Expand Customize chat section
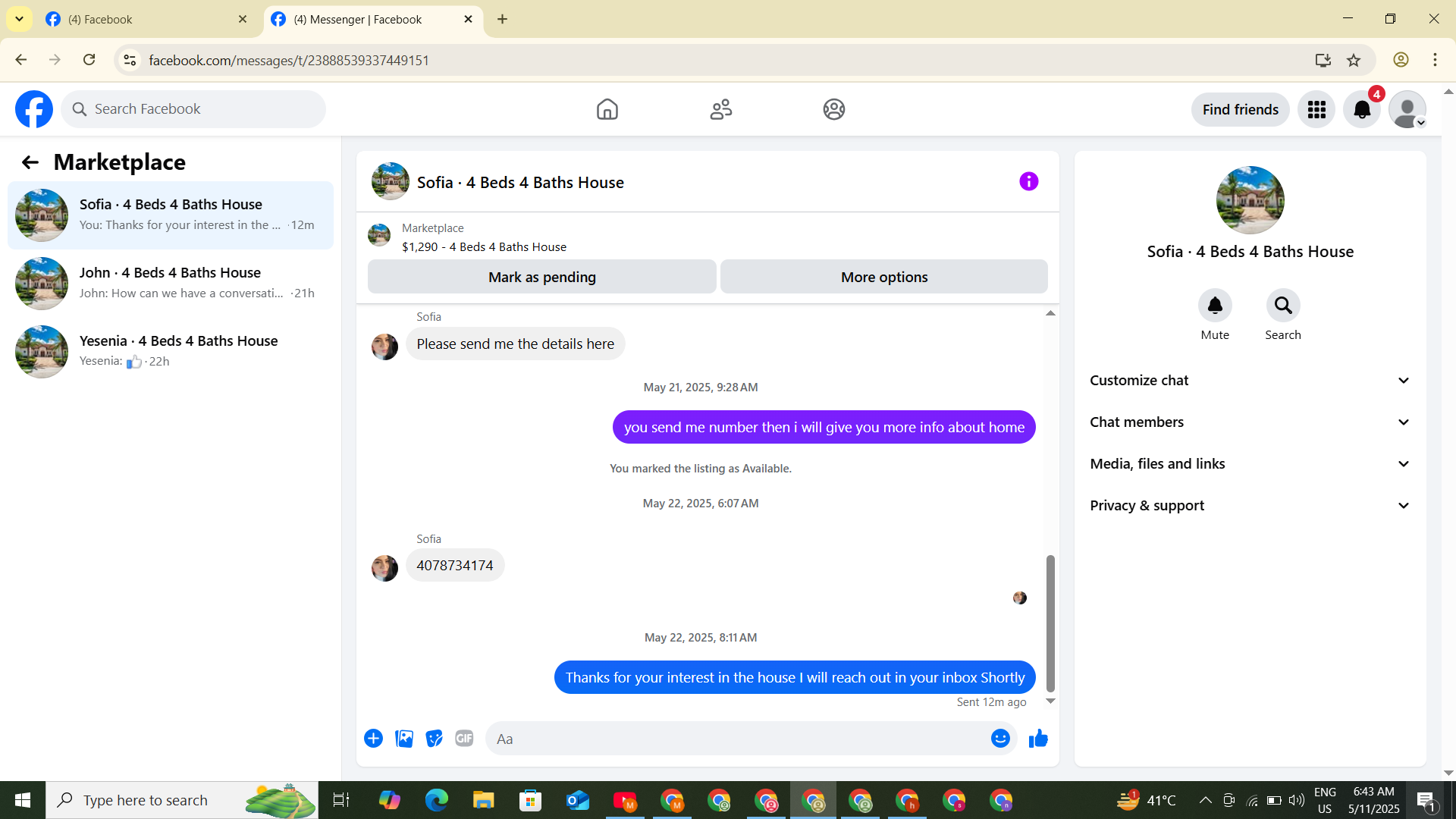The image size is (1456, 819). click(x=1250, y=381)
